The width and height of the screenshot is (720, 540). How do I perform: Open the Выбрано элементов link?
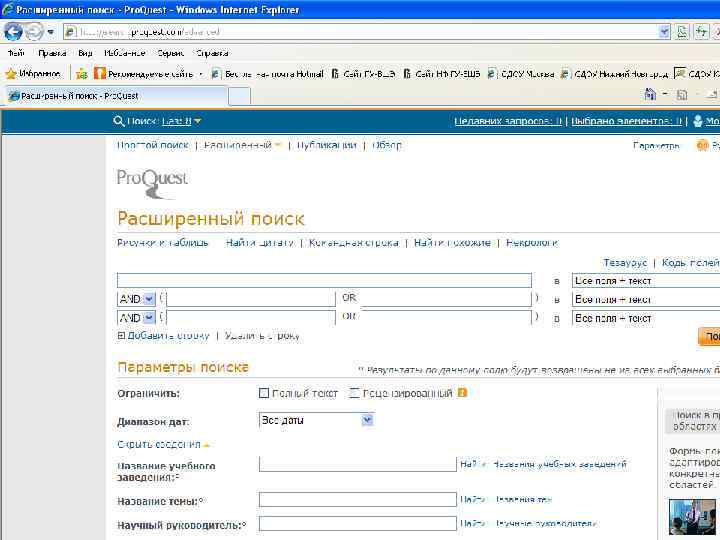627,121
